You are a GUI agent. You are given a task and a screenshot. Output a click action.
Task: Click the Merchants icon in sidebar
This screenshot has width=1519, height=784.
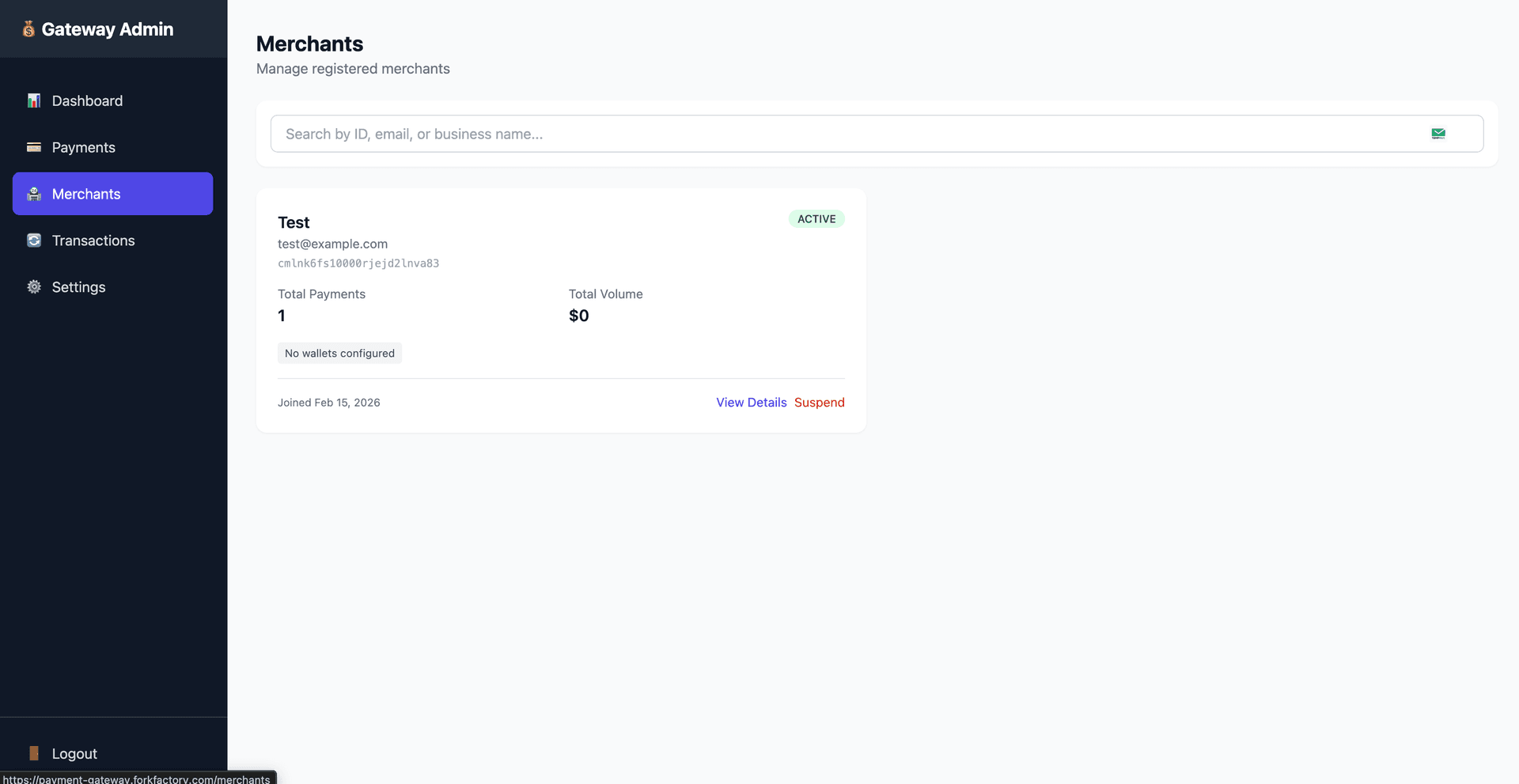[x=34, y=194]
